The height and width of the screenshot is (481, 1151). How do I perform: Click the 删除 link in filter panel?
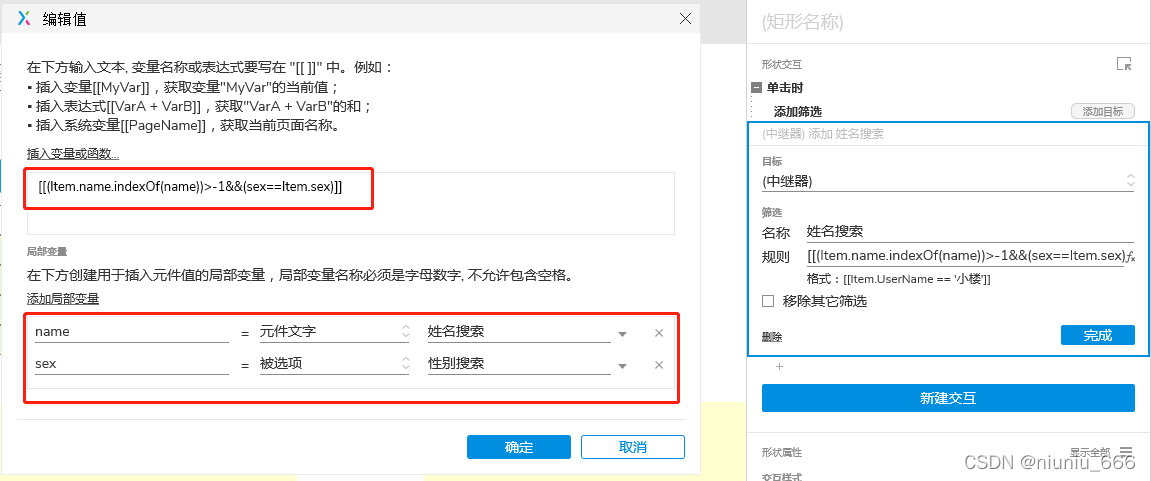771,338
